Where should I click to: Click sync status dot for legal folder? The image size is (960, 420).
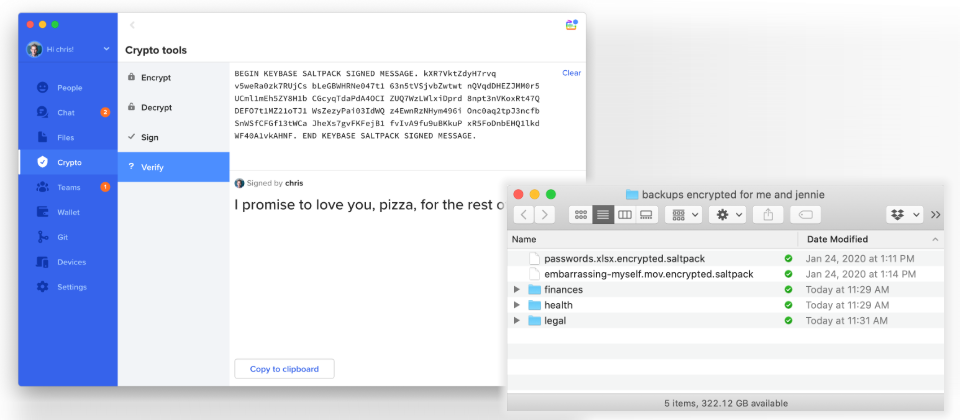coord(789,320)
